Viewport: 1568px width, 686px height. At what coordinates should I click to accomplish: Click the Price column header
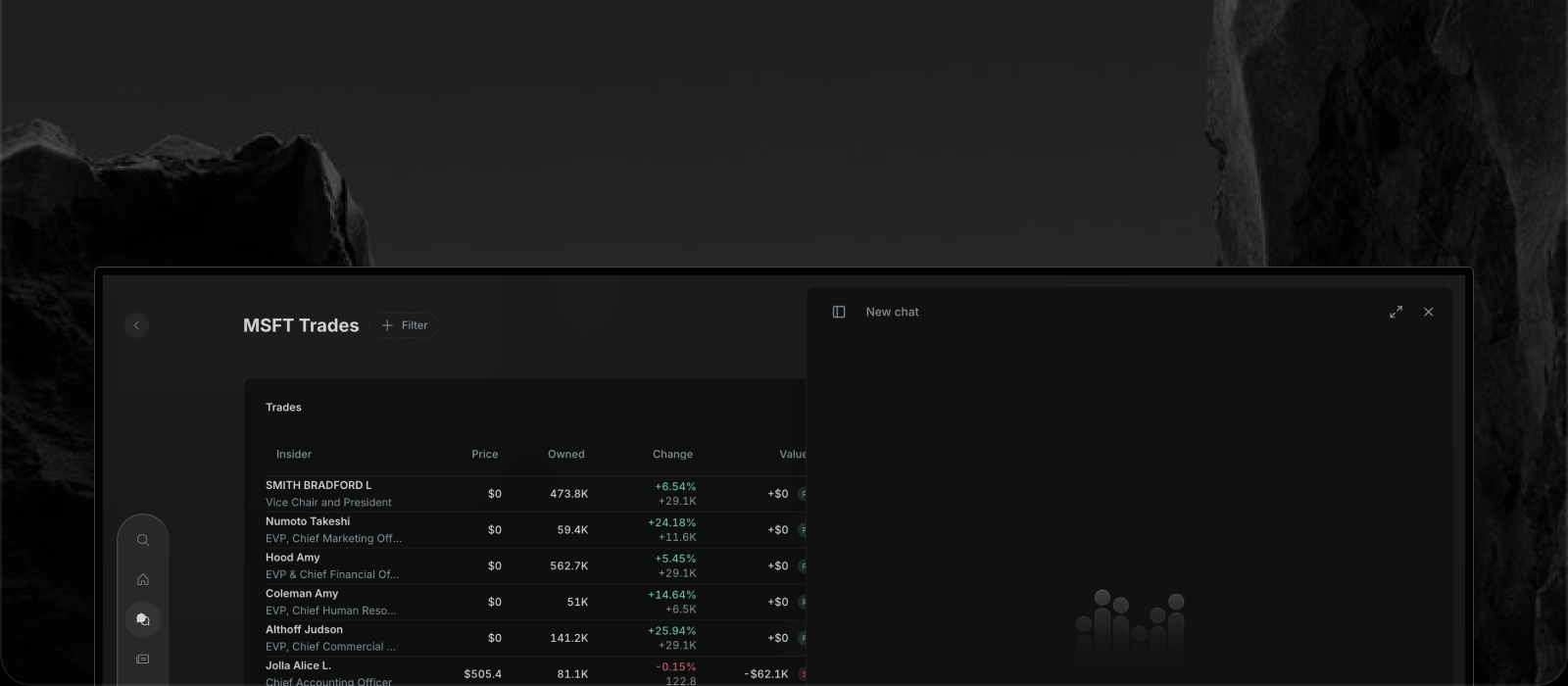coord(485,455)
